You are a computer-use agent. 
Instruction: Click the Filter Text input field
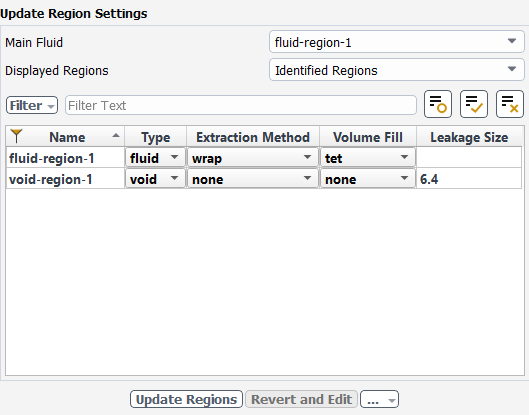coord(241,105)
